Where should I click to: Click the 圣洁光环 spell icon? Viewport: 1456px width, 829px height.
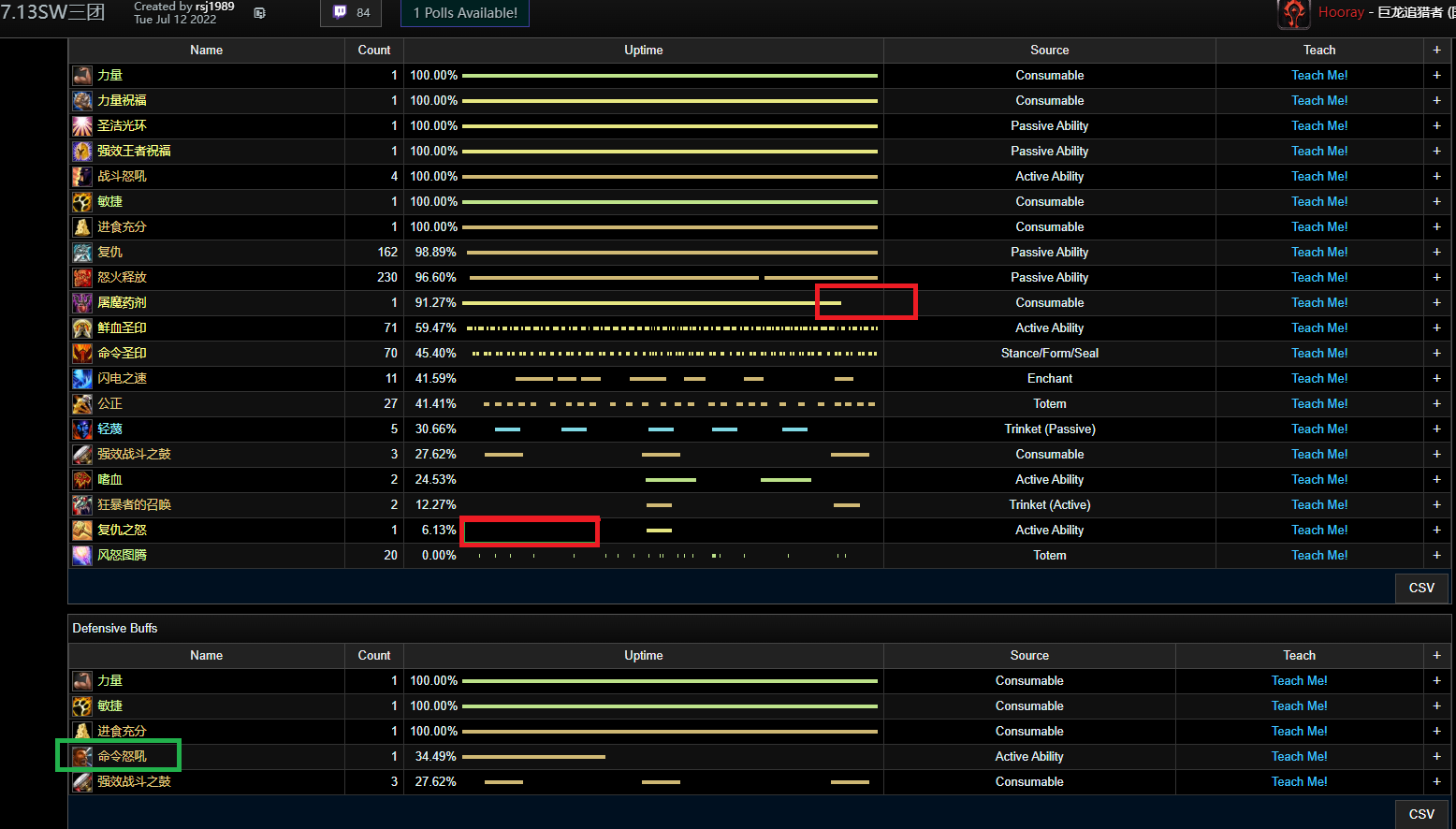coord(82,125)
